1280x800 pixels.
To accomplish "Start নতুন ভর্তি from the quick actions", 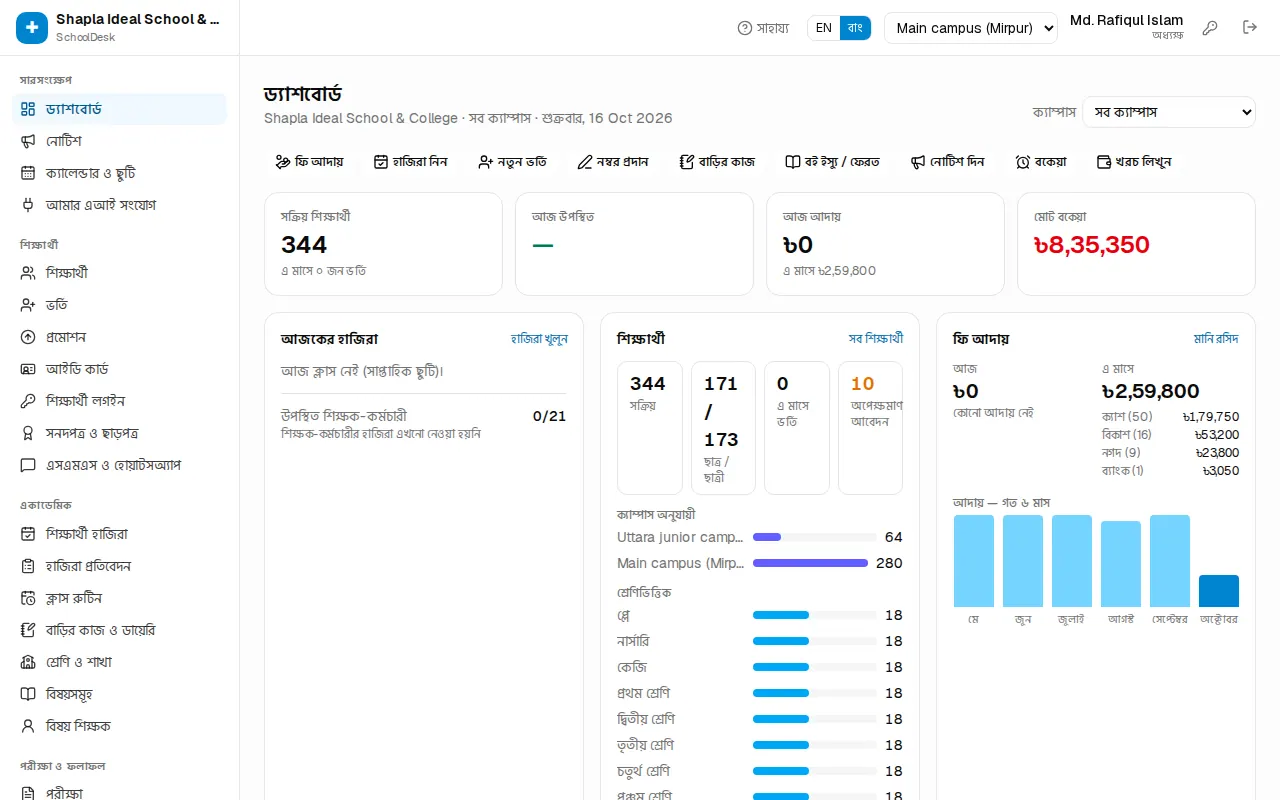I will (x=512, y=162).
